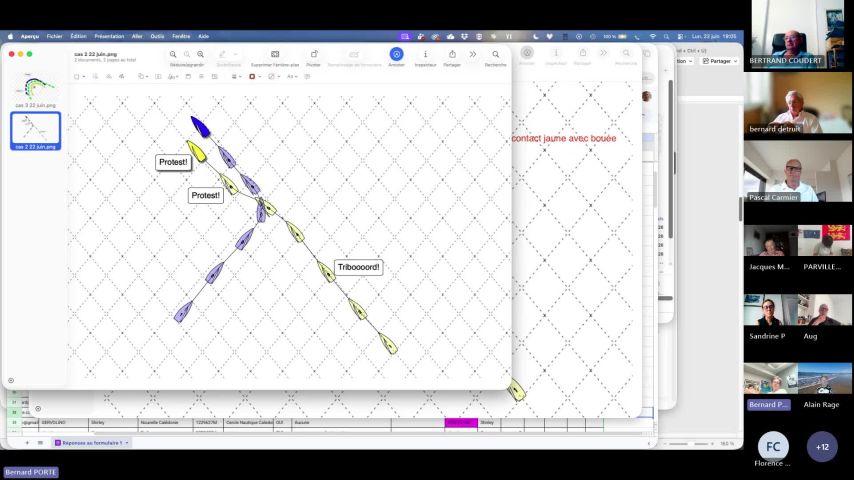Image resolution: width=854 pixels, height=480 pixels.
Task: Open Control Center icon in menu bar
Action: (681, 37)
